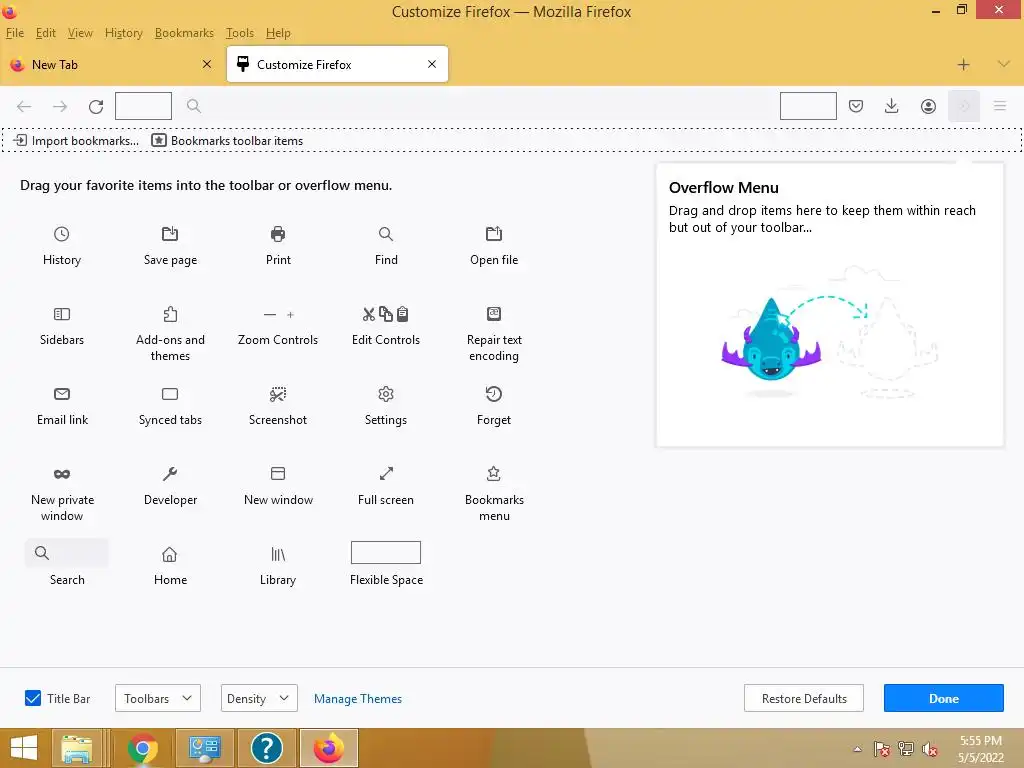Click the Print customization icon
Image resolution: width=1024 pixels, height=768 pixels.
[x=278, y=234]
